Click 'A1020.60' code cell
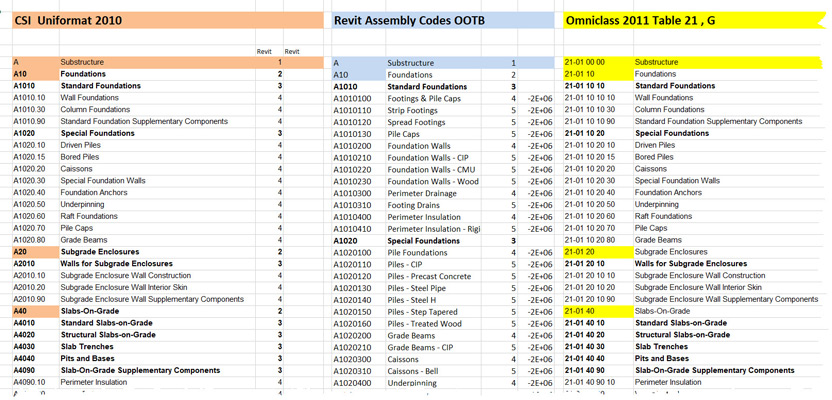This screenshot has width=832, height=400. click(36, 216)
